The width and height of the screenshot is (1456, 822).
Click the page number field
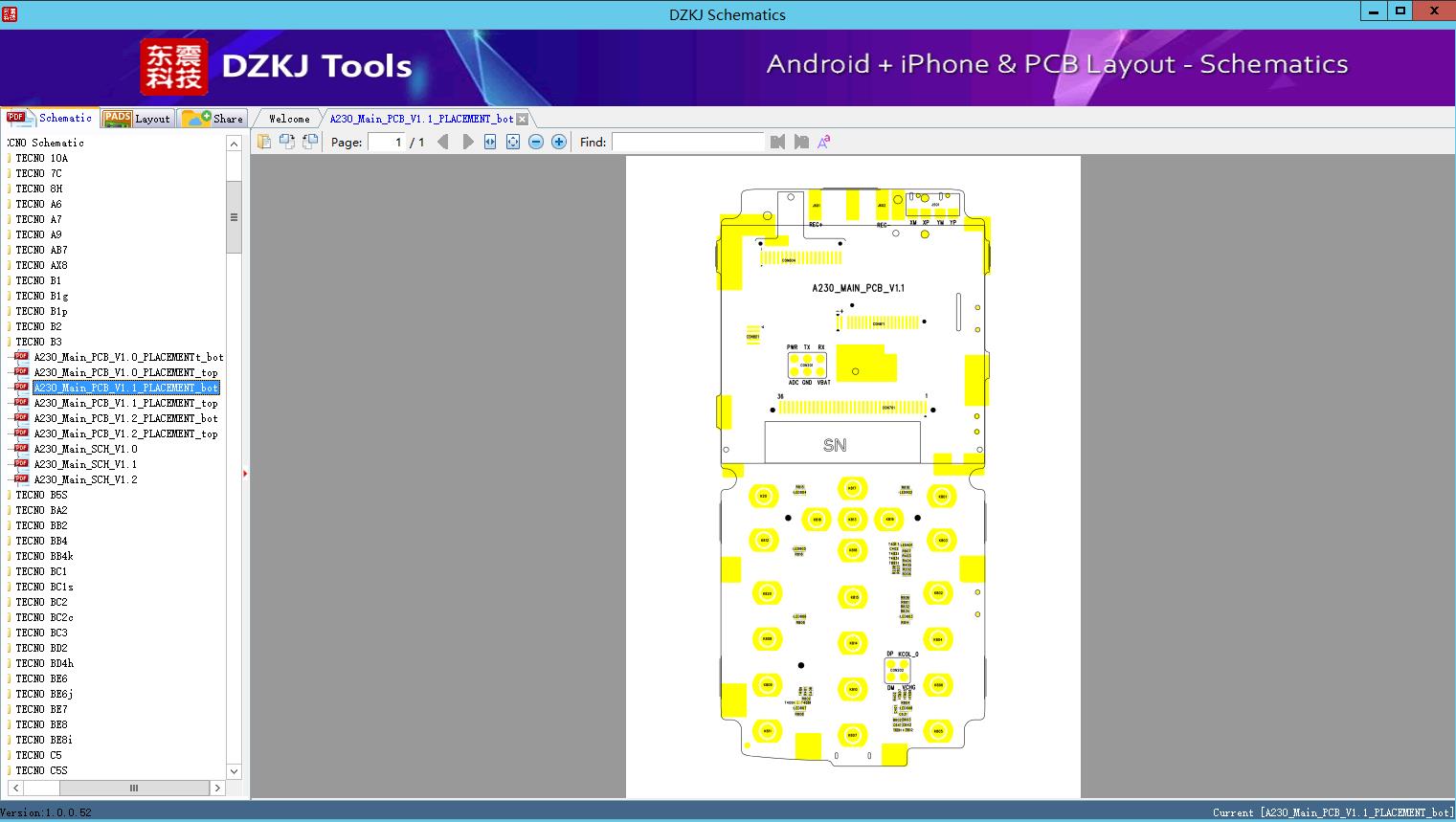[387, 142]
